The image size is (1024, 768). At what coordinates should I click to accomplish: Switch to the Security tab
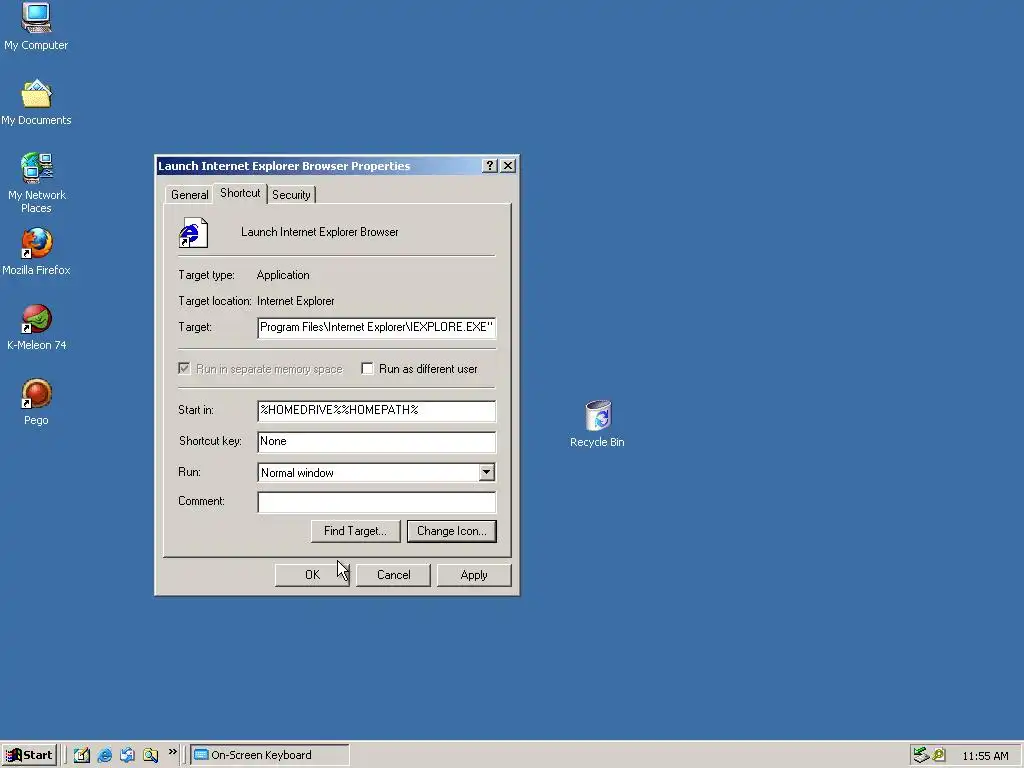291,195
